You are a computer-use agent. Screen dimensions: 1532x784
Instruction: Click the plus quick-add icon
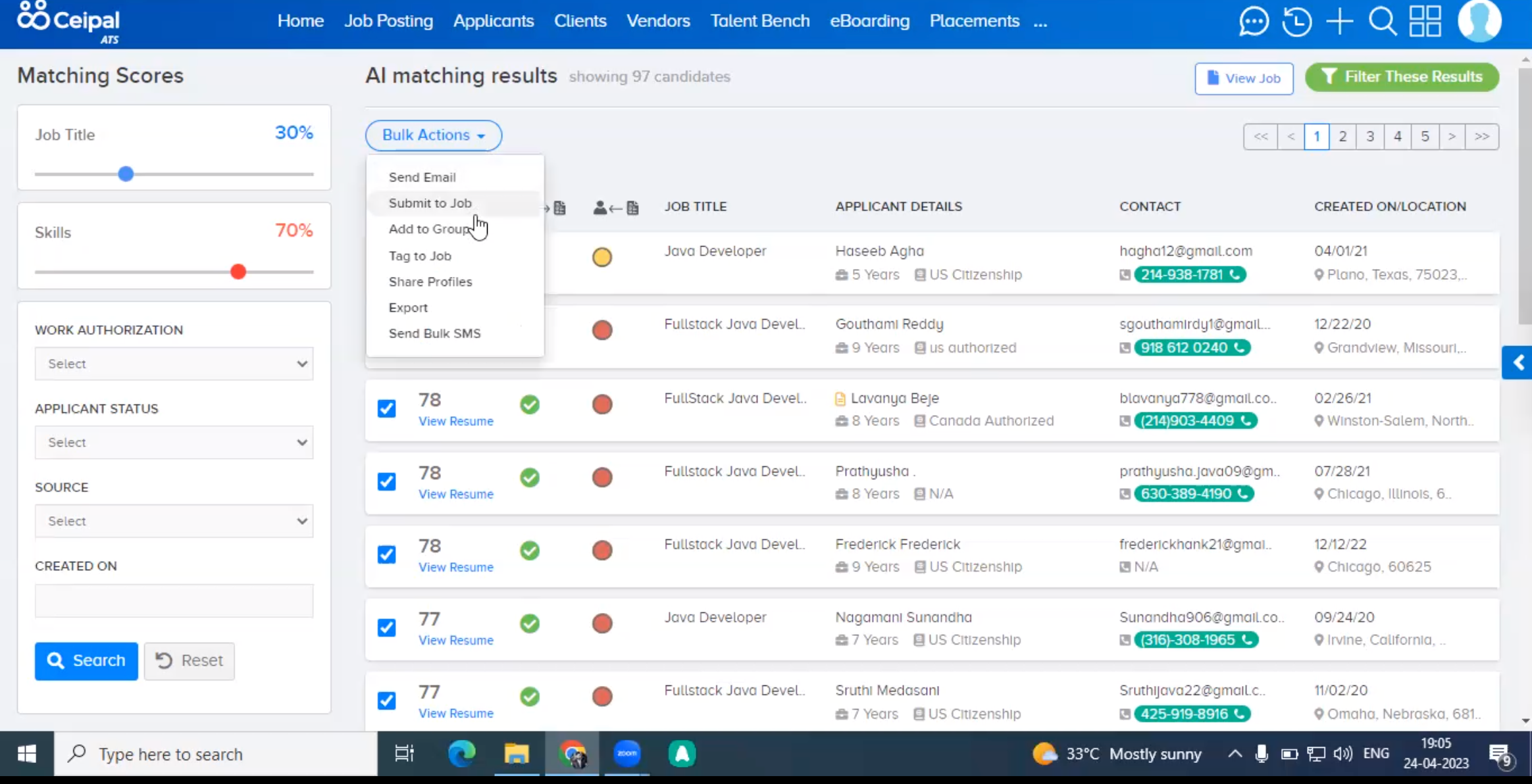(1339, 22)
